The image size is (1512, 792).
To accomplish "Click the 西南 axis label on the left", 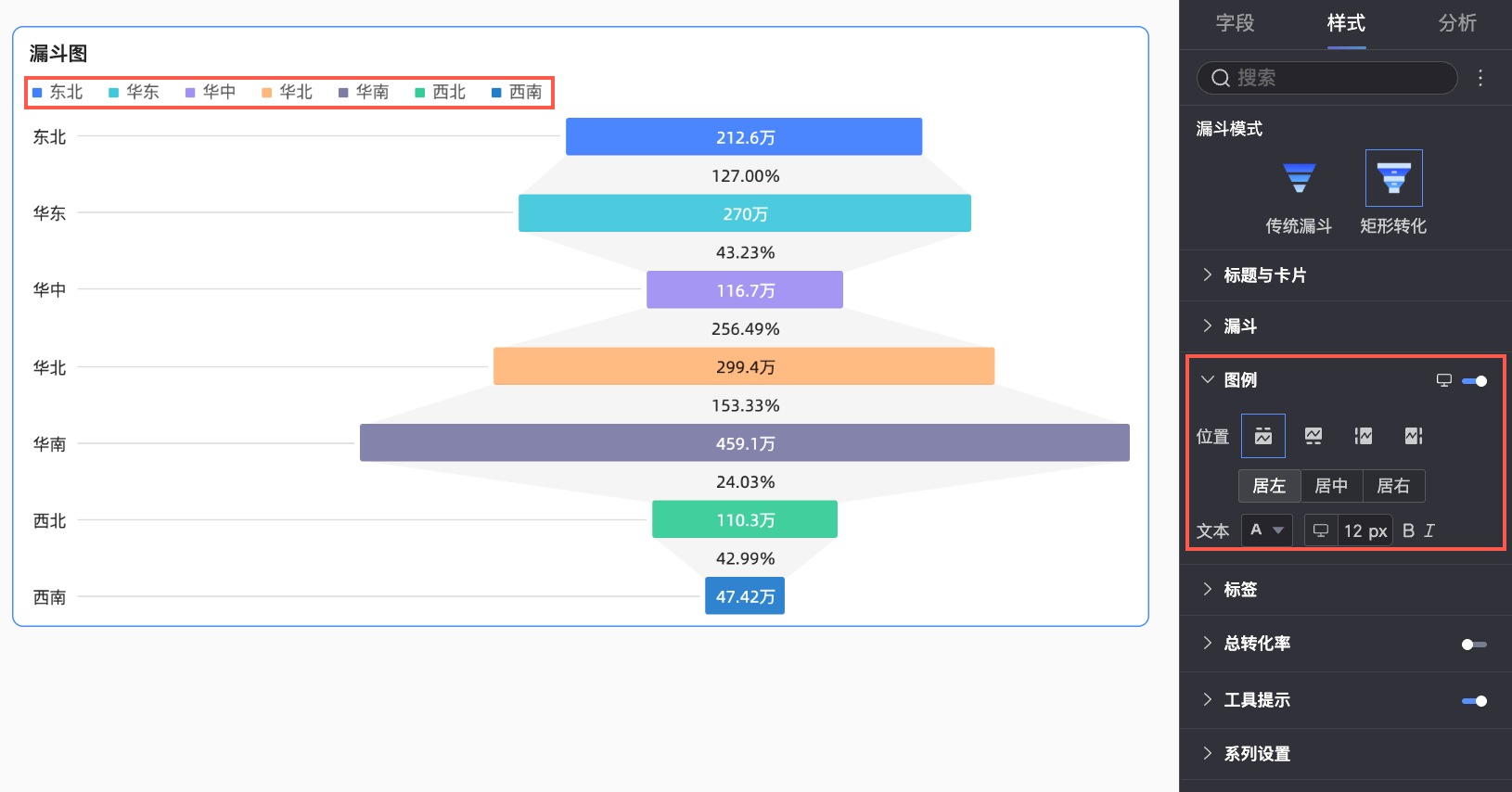I will point(50,597).
